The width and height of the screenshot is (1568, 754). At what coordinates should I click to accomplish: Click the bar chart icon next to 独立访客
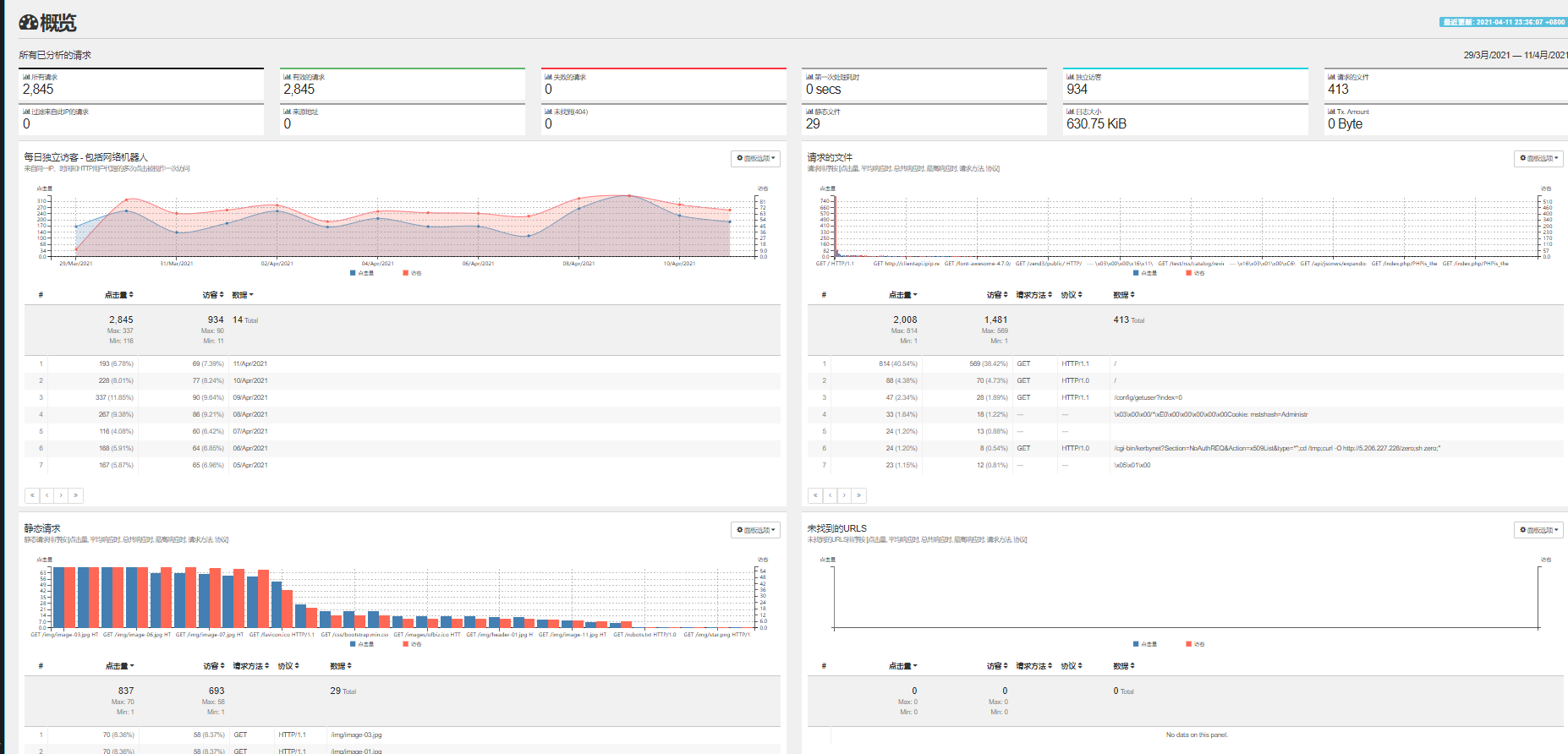(1070, 77)
